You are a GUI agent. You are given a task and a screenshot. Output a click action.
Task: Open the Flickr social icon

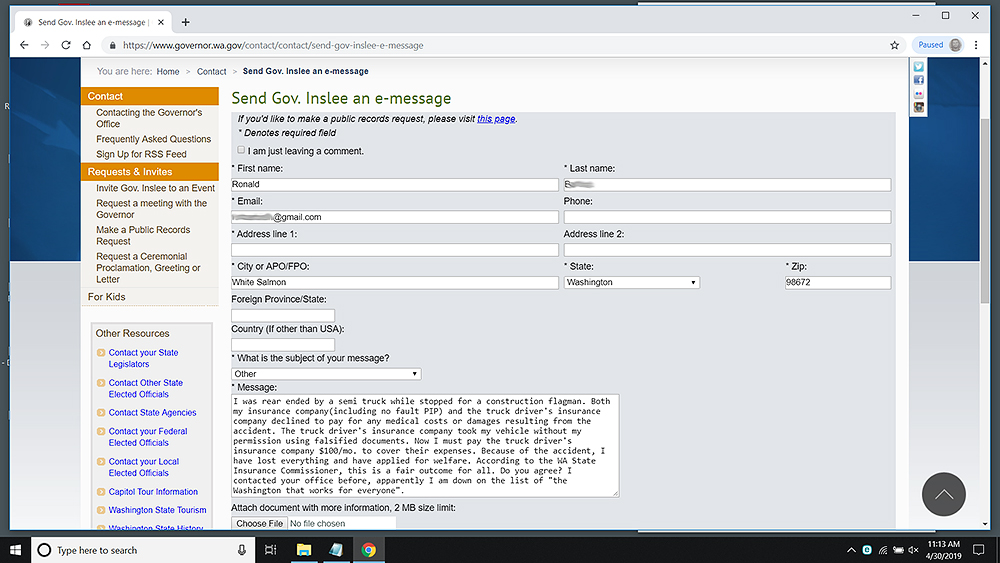[x=918, y=94]
